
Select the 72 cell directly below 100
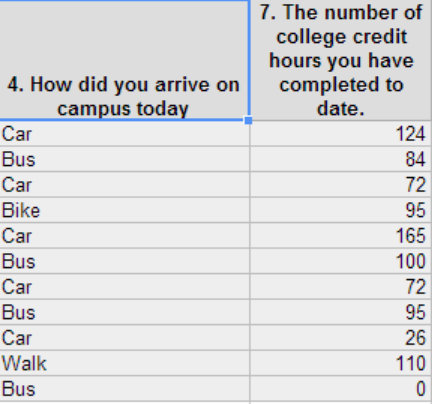coord(341,287)
